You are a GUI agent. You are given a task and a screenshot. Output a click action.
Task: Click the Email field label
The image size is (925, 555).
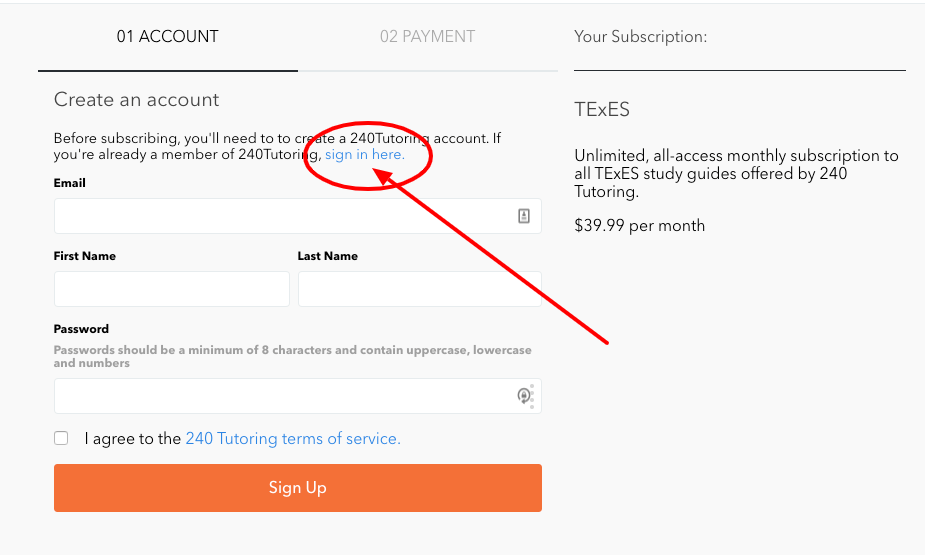(x=70, y=183)
